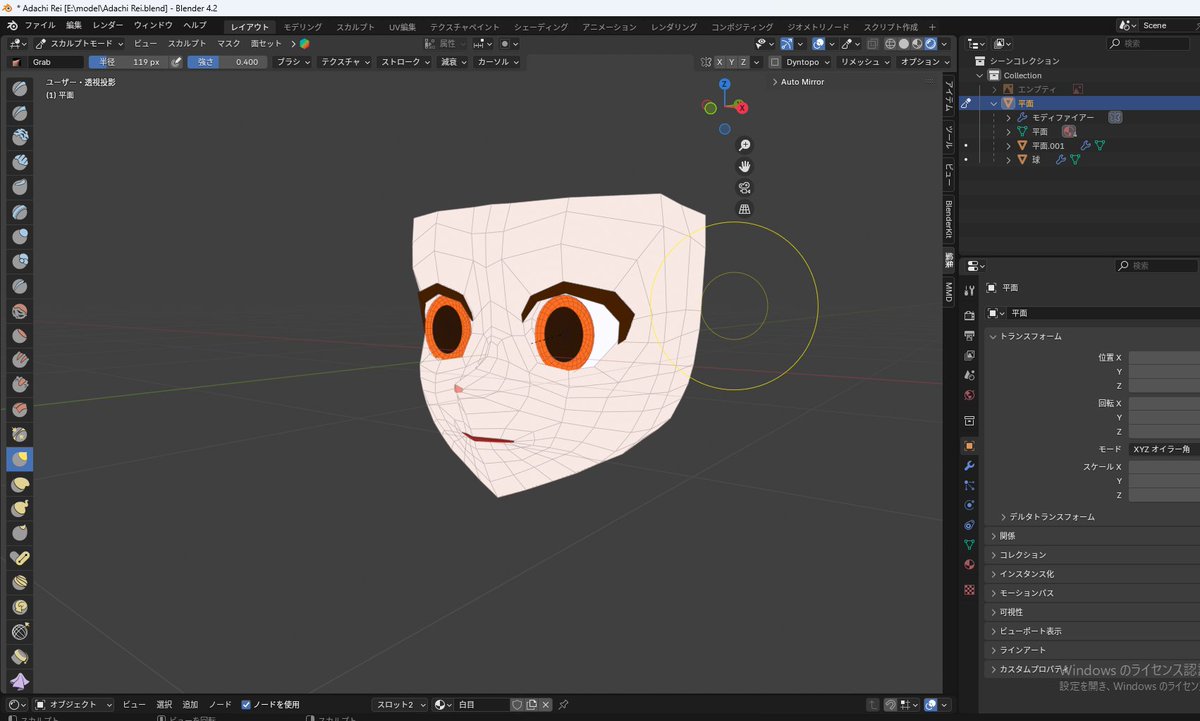
Task: Expand the デルタトランスフォーム section
Action: click(x=1052, y=517)
